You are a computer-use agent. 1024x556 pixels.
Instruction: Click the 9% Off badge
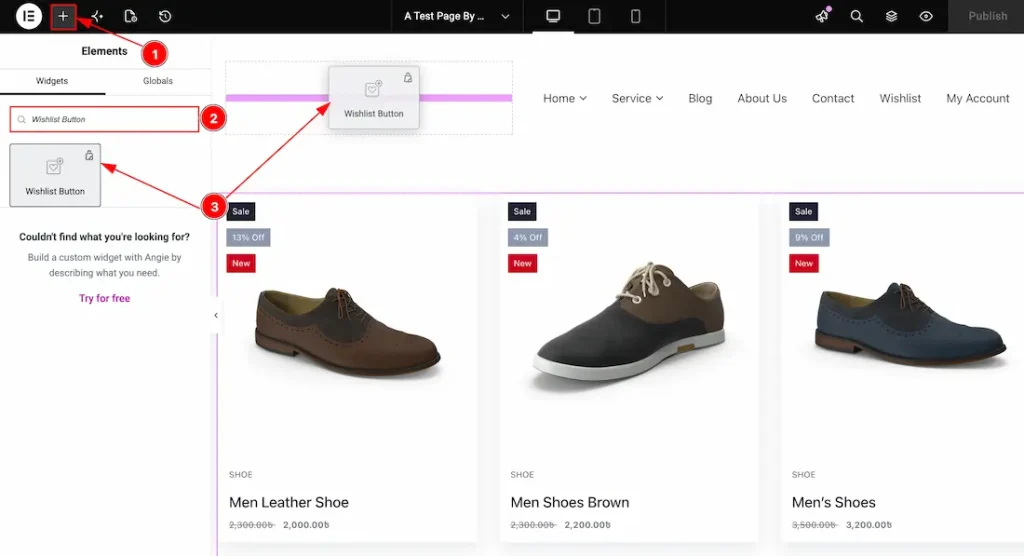pyautogui.click(x=809, y=238)
